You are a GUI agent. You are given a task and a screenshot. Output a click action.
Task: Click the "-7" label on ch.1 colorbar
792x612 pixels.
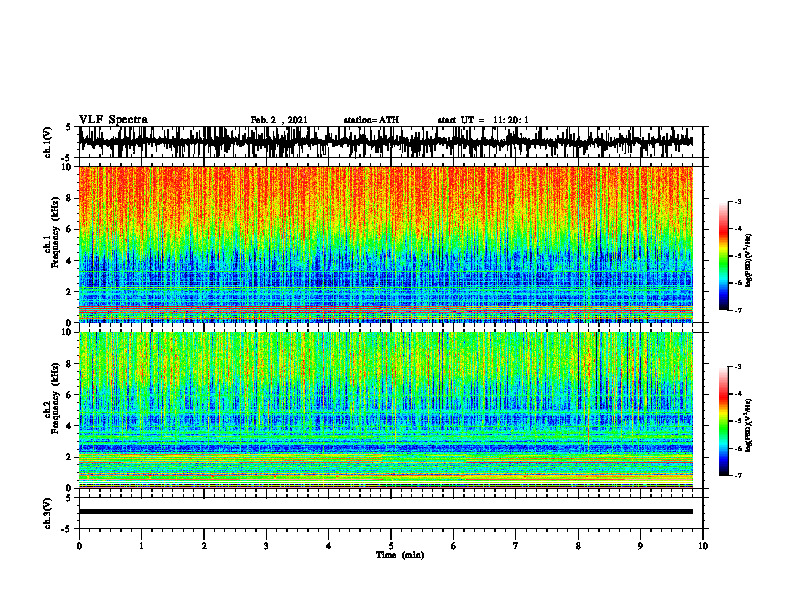737,310
